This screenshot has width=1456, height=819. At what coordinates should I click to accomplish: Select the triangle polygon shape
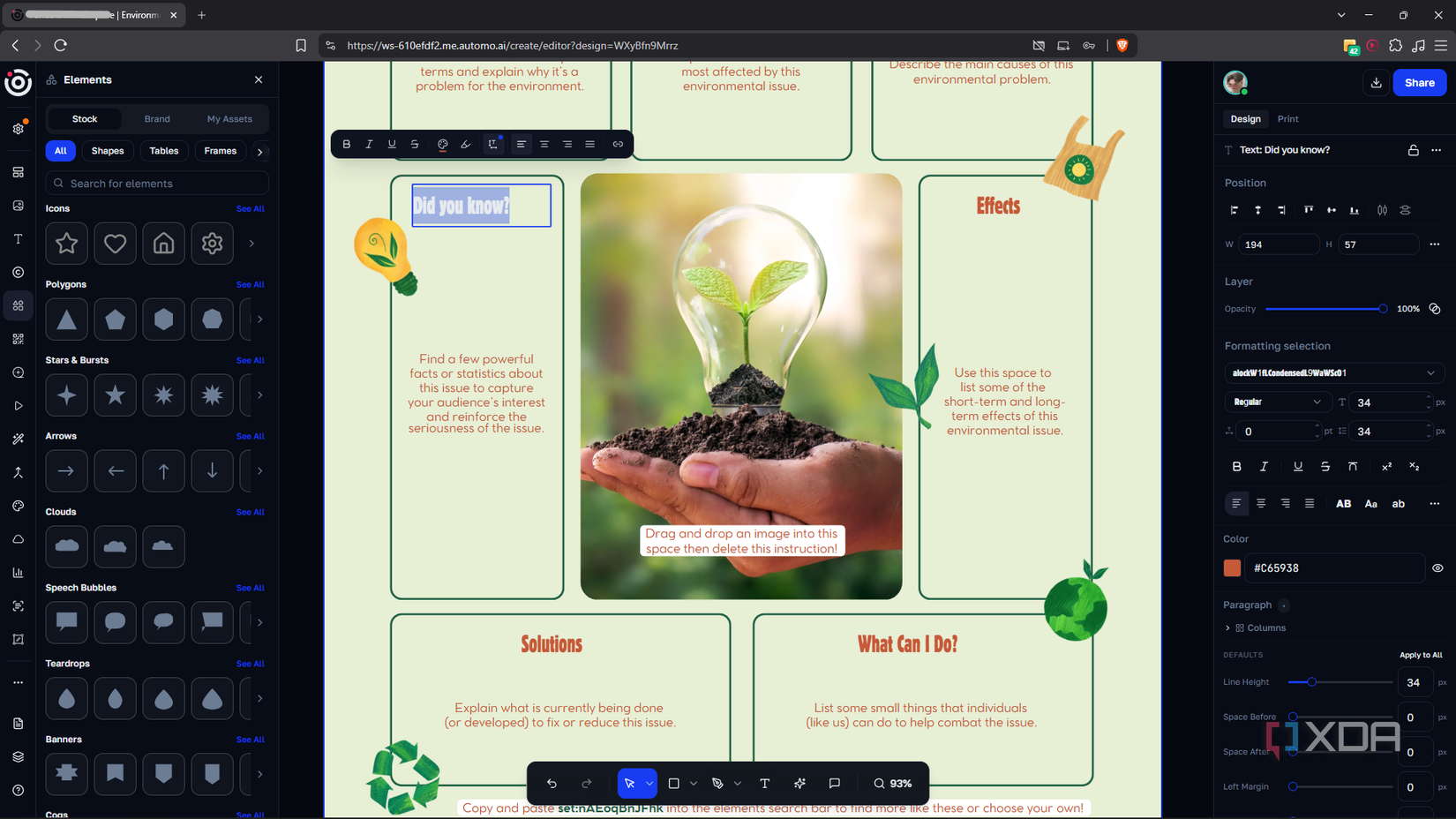(66, 319)
